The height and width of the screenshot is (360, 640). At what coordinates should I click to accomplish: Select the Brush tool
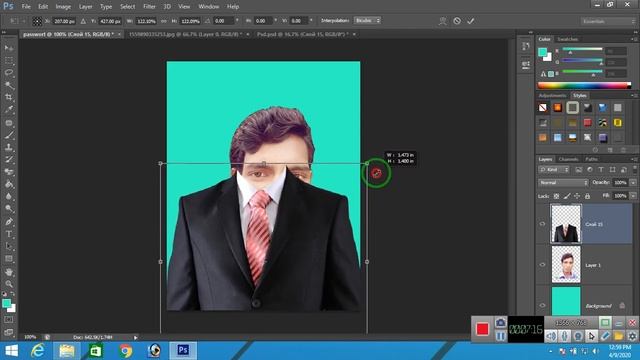[9, 135]
